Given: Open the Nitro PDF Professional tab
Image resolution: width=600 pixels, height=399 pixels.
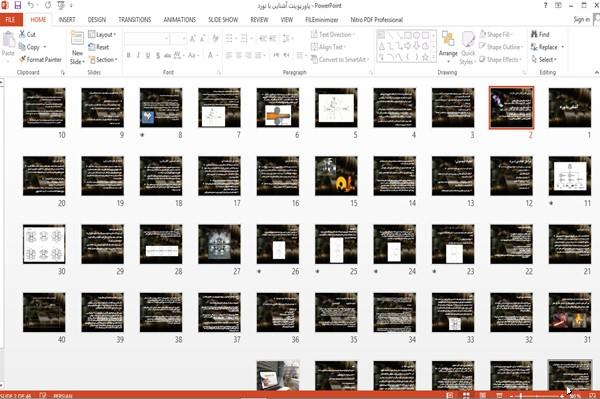Looking at the screenshot, I should click(377, 20).
